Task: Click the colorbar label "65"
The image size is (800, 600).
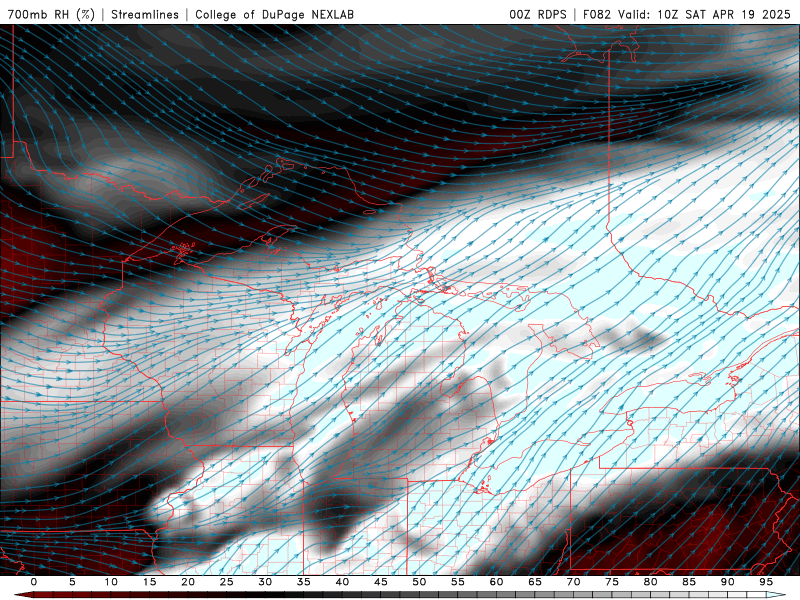Action: tap(535, 582)
